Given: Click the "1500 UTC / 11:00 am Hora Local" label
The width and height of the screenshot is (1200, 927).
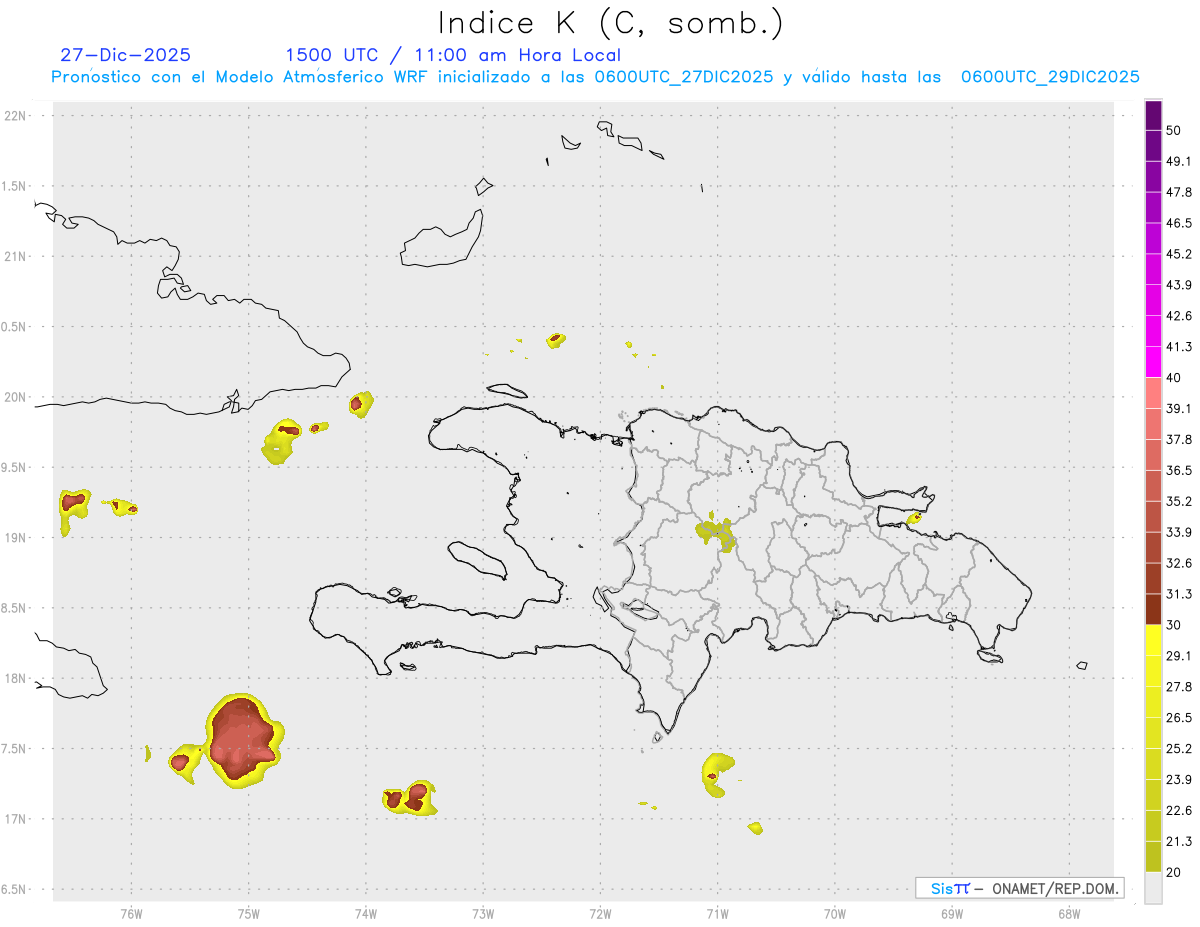Looking at the screenshot, I should [453, 55].
